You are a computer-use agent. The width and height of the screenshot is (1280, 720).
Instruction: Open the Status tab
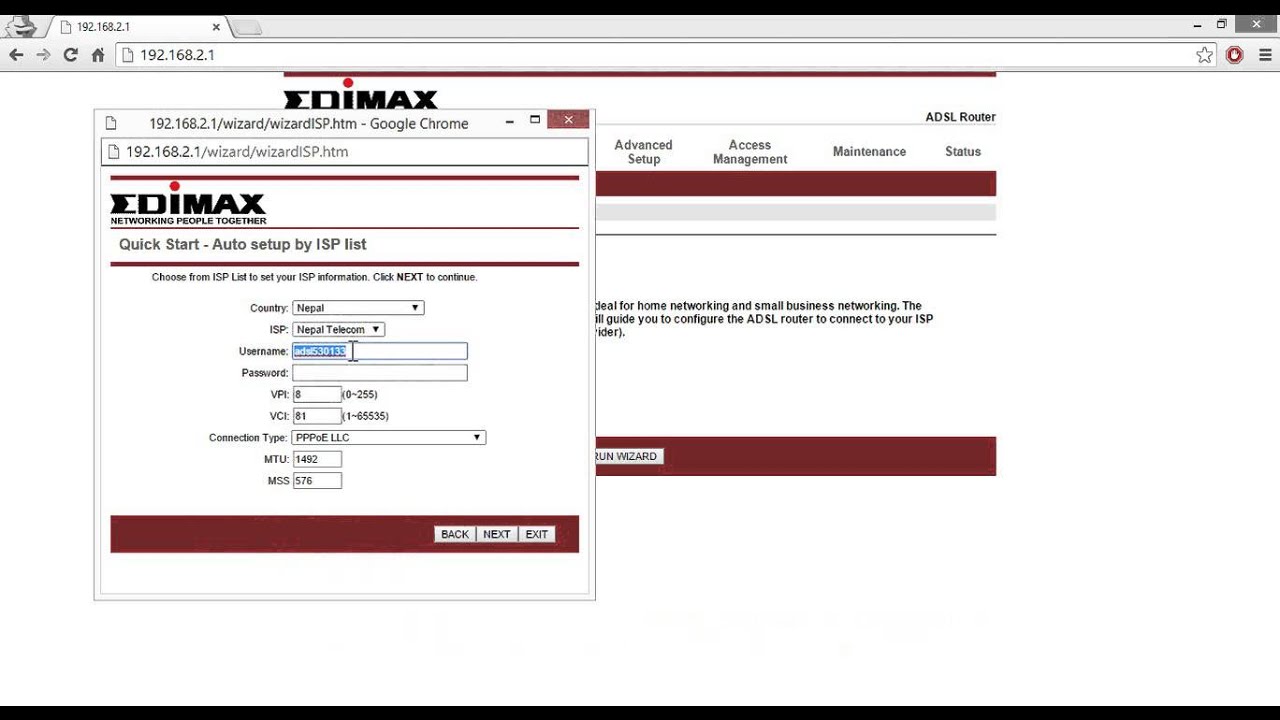(x=963, y=152)
